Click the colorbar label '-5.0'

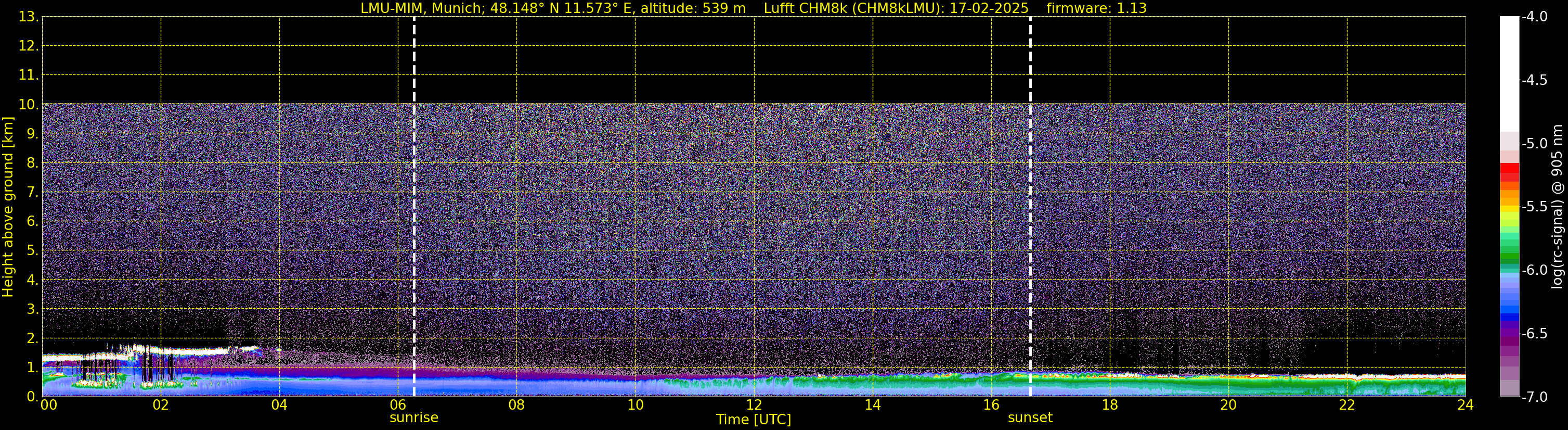[x=1535, y=144]
